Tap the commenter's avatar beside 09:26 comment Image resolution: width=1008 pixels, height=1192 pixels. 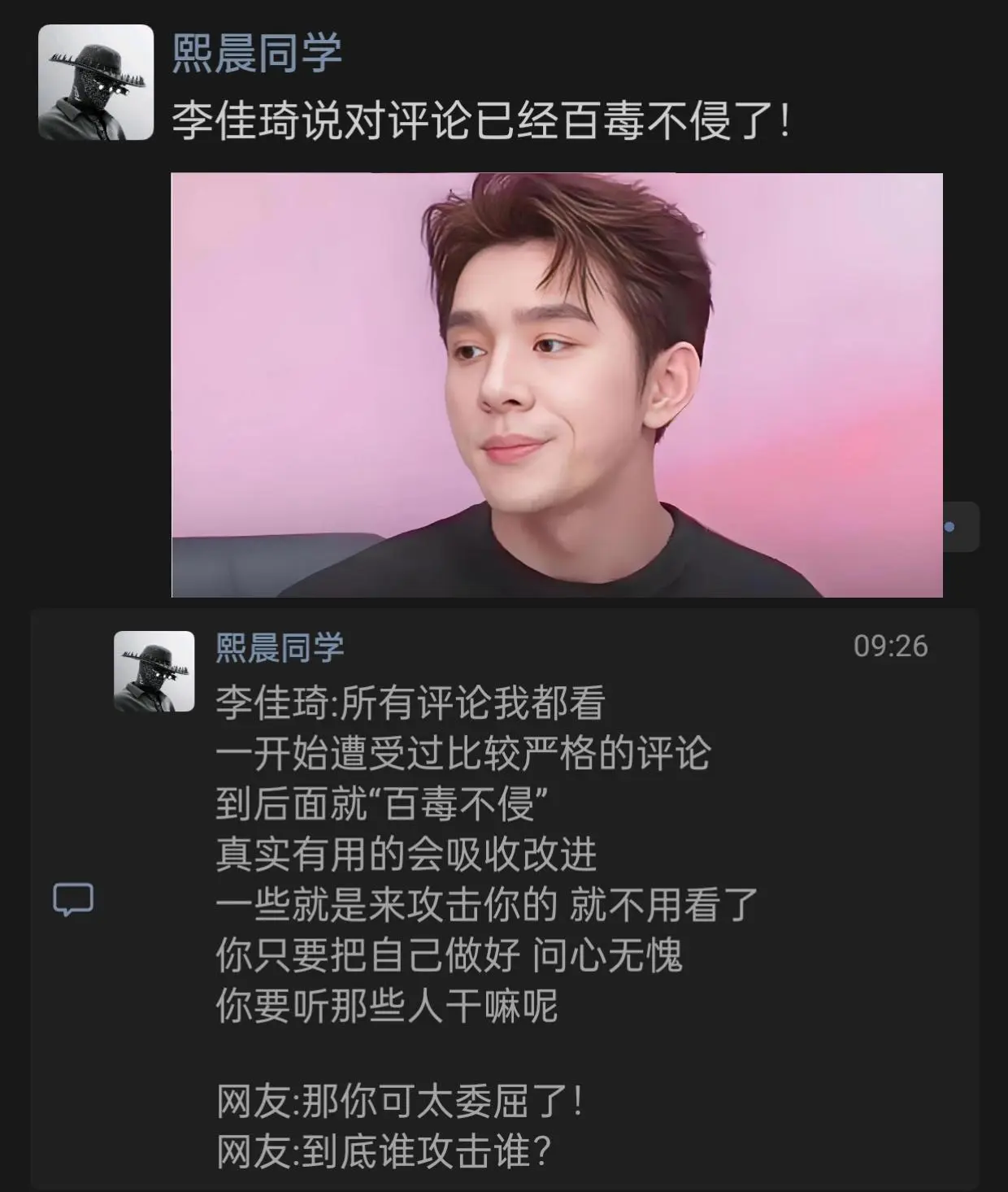154,672
